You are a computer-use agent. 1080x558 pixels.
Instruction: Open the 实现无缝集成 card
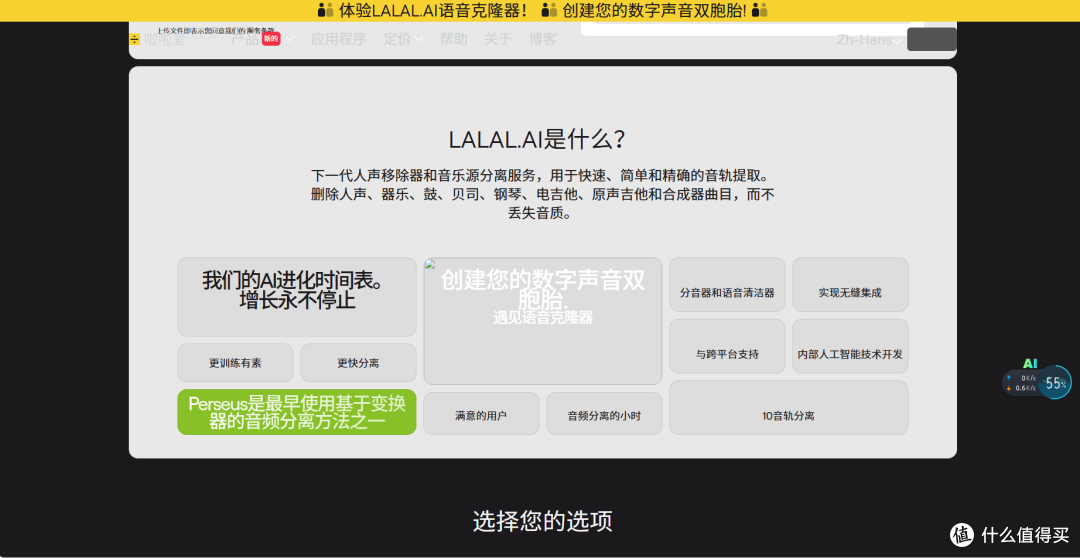850,285
